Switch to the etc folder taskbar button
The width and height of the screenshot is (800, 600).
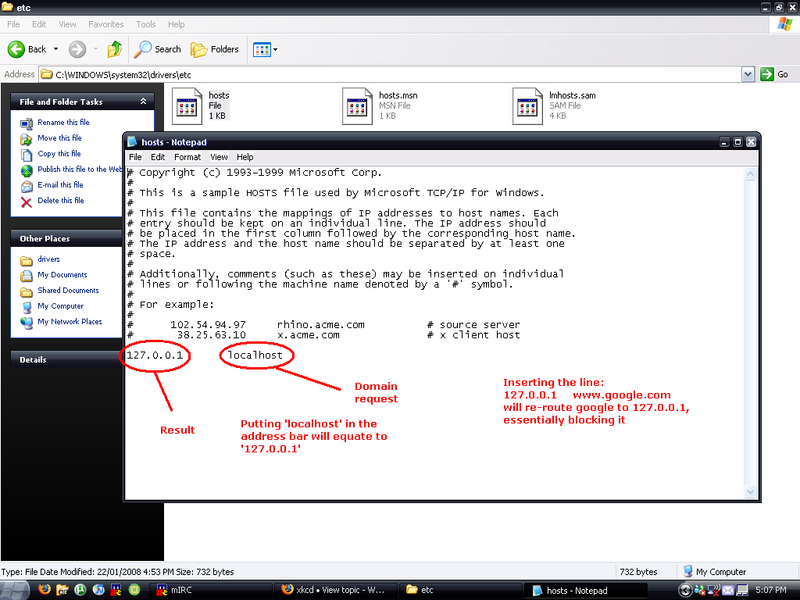coord(459,590)
